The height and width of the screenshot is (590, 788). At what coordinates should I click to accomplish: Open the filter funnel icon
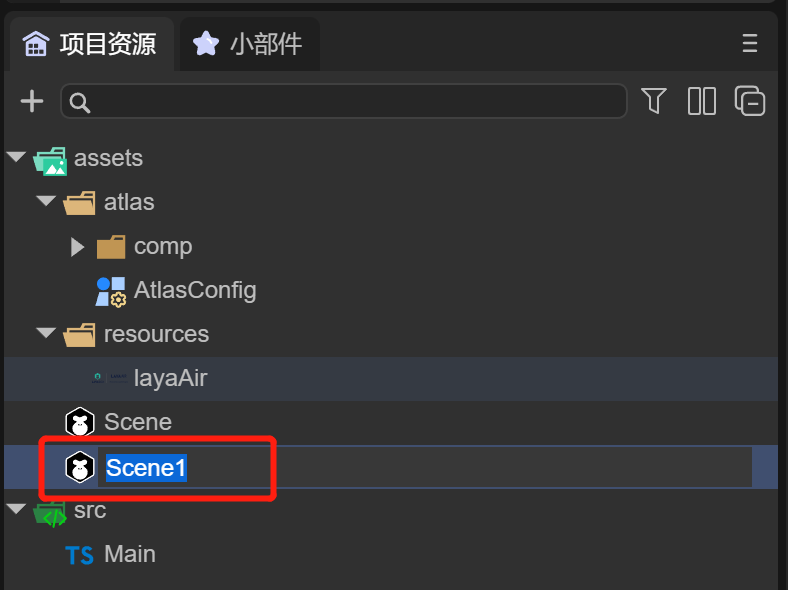(653, 101)
